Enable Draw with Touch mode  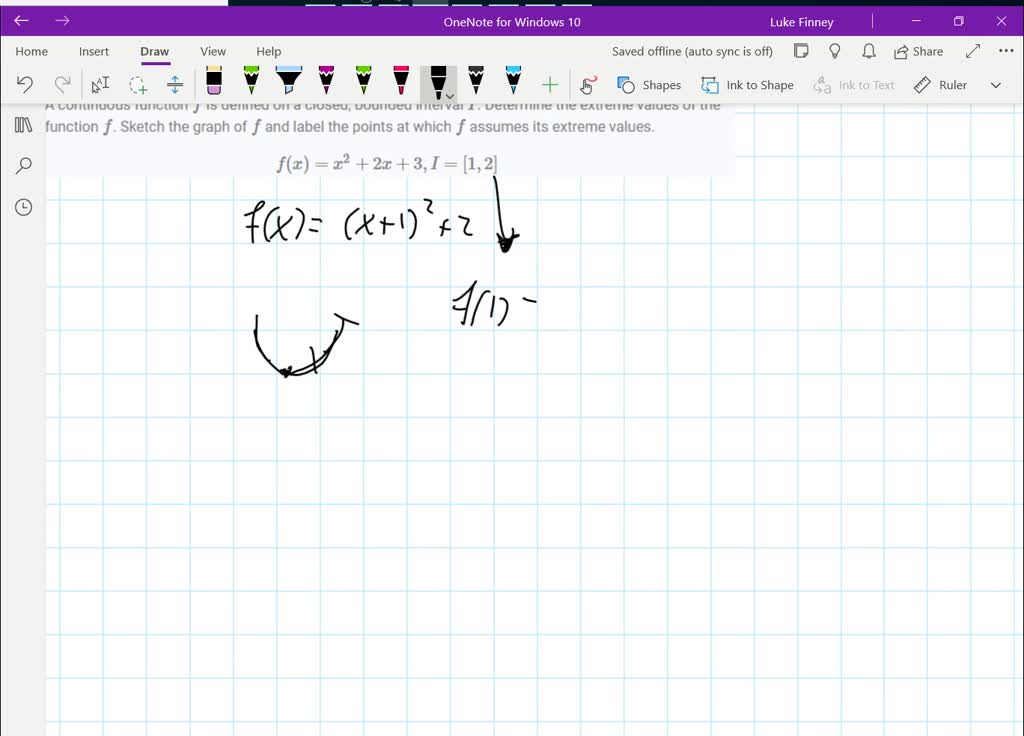coord(589,84)
